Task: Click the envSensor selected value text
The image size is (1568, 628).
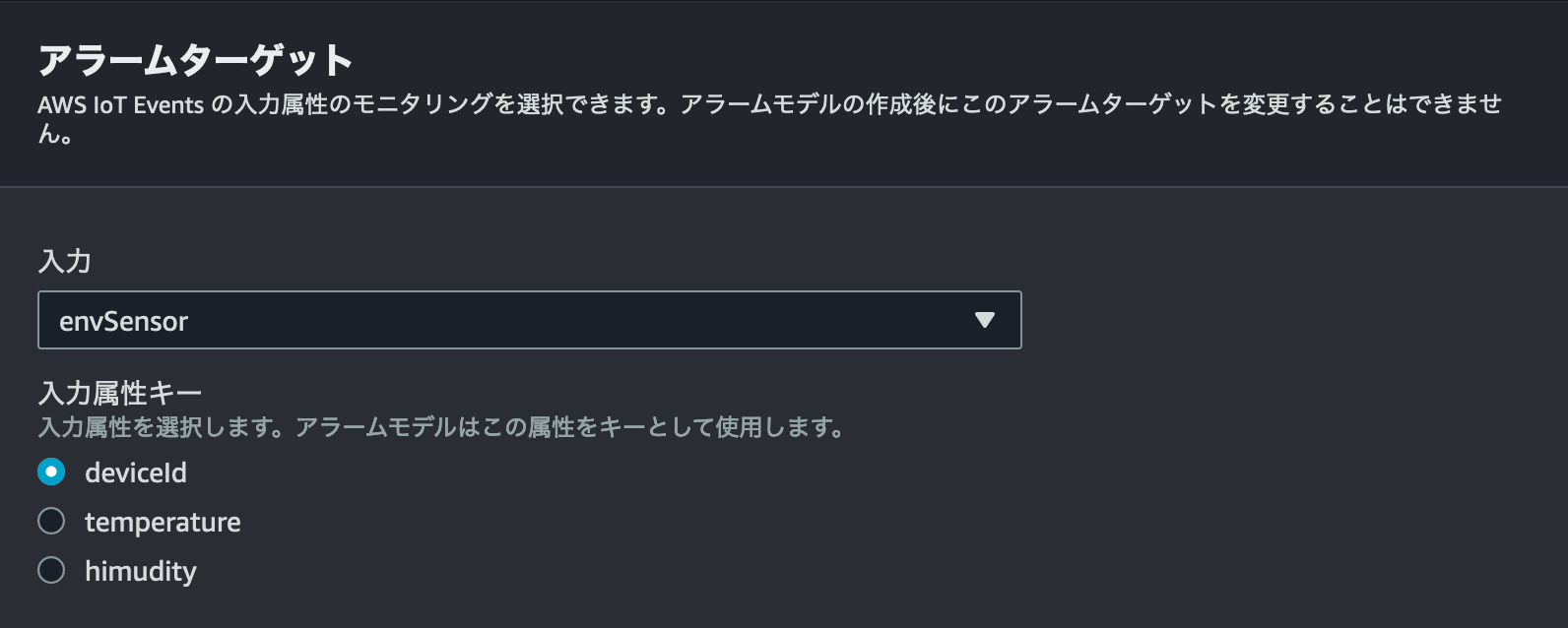Action: point(123,321)
